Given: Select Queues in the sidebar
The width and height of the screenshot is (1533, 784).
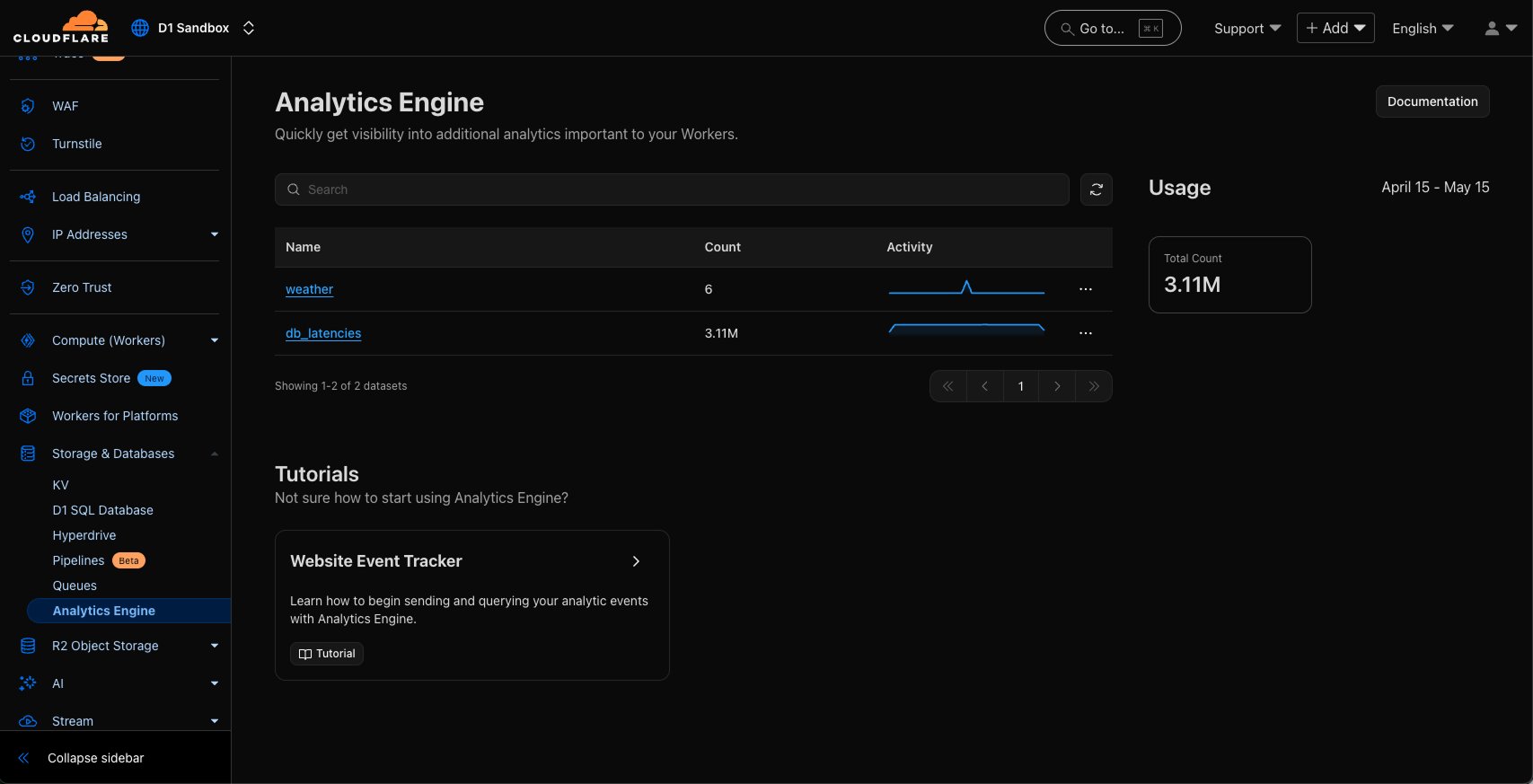Looking at the screenshot, I should 75,586.
